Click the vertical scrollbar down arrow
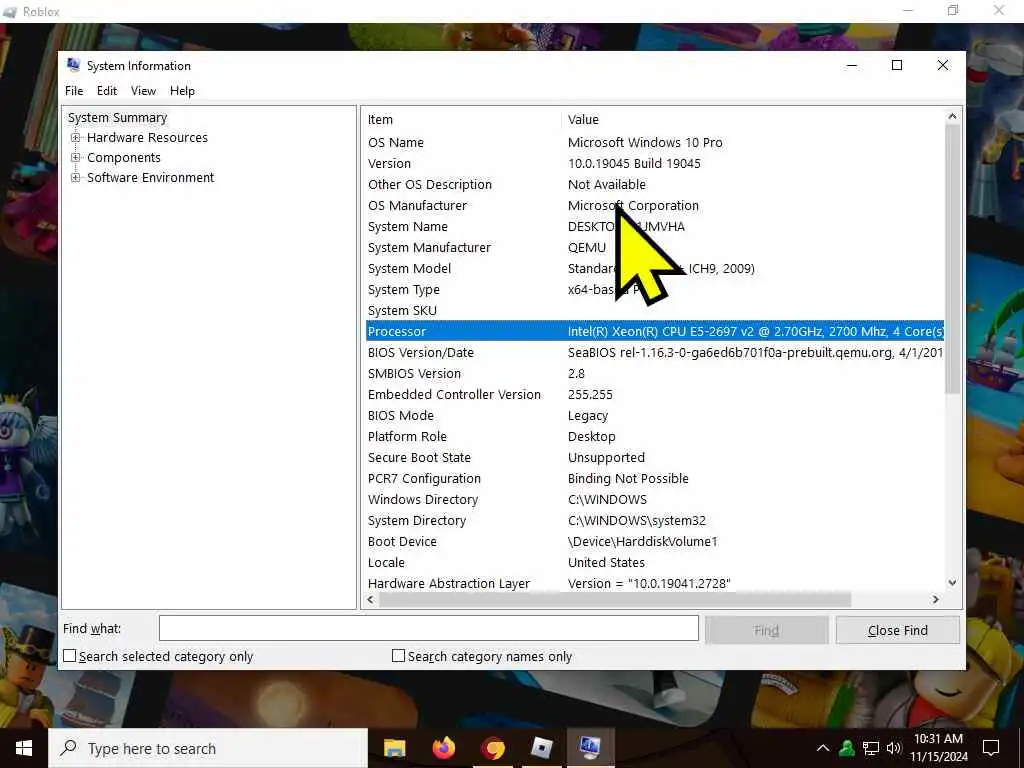This screenshot has height=768, width=1024. click(952, 583)
